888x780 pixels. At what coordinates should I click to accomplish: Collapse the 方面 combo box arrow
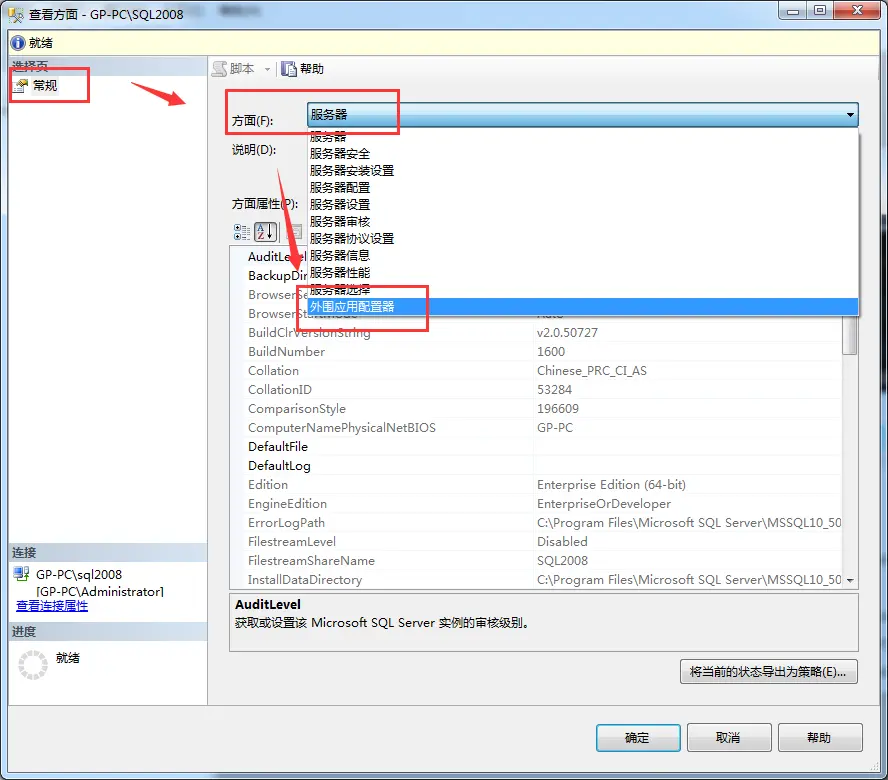pos(850,115)
